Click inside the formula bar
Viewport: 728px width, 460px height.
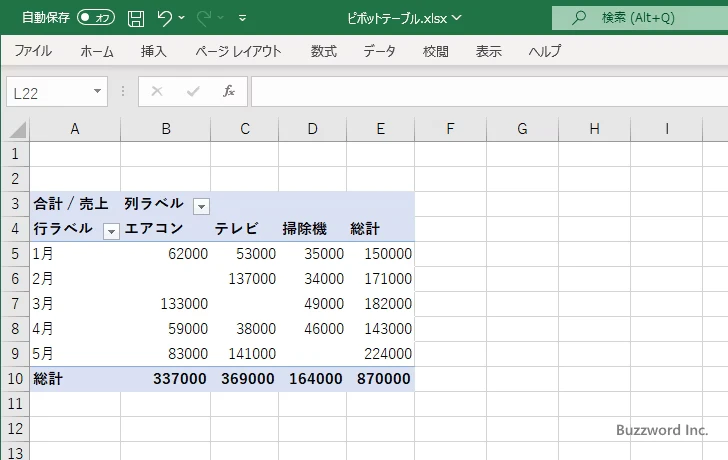pos(489,92)
